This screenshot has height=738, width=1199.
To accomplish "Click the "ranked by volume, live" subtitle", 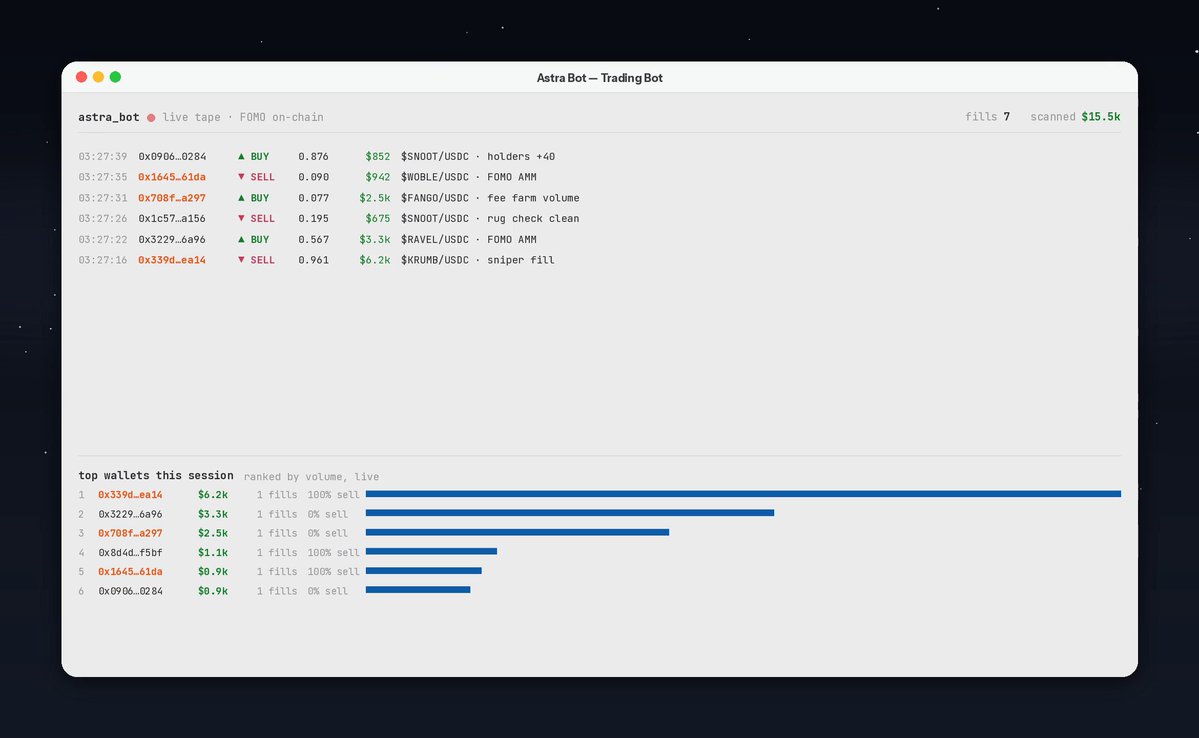I will pyautogui.click(x=311, y=476).
